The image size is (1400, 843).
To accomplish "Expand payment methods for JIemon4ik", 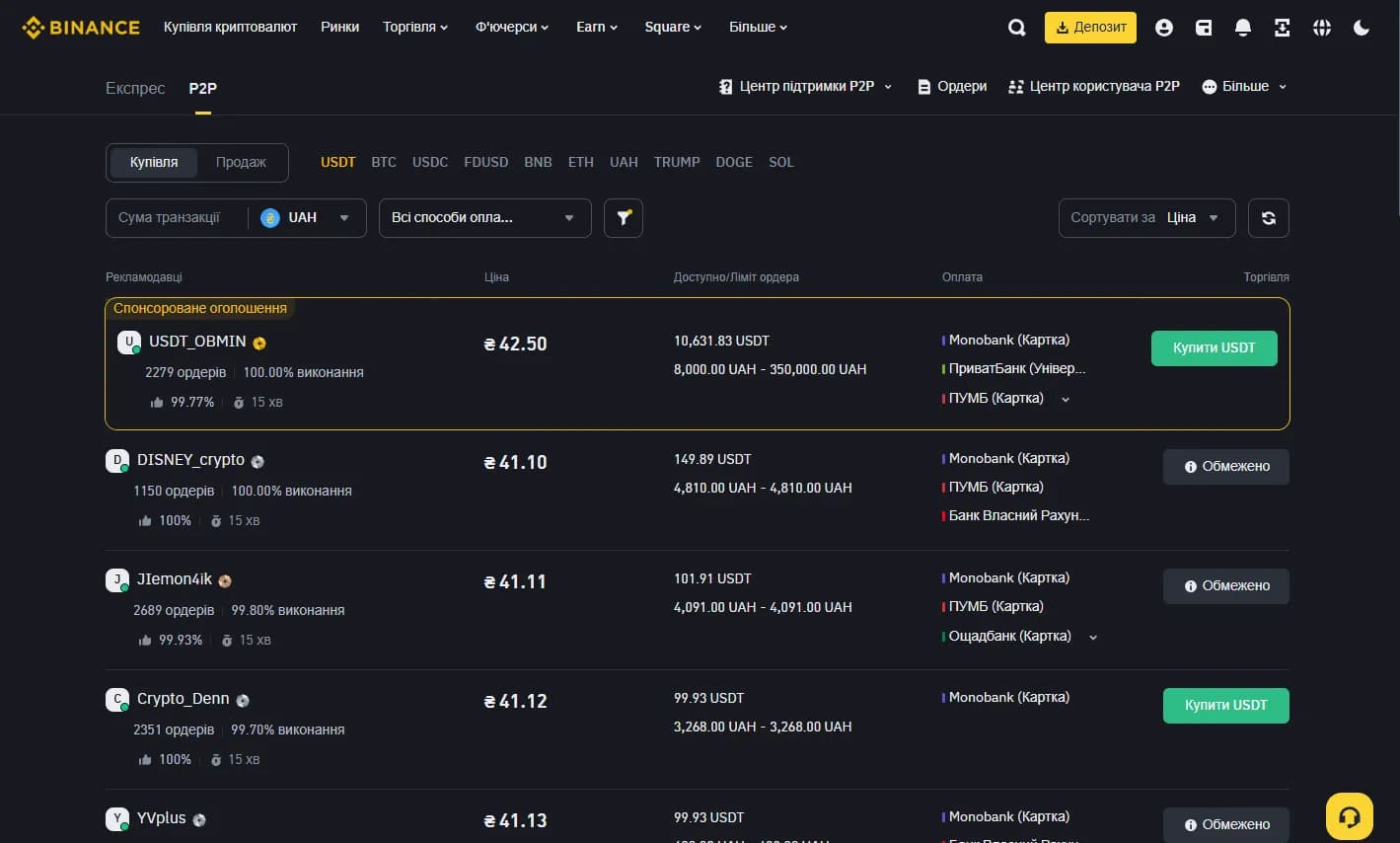I will 1093,638.
